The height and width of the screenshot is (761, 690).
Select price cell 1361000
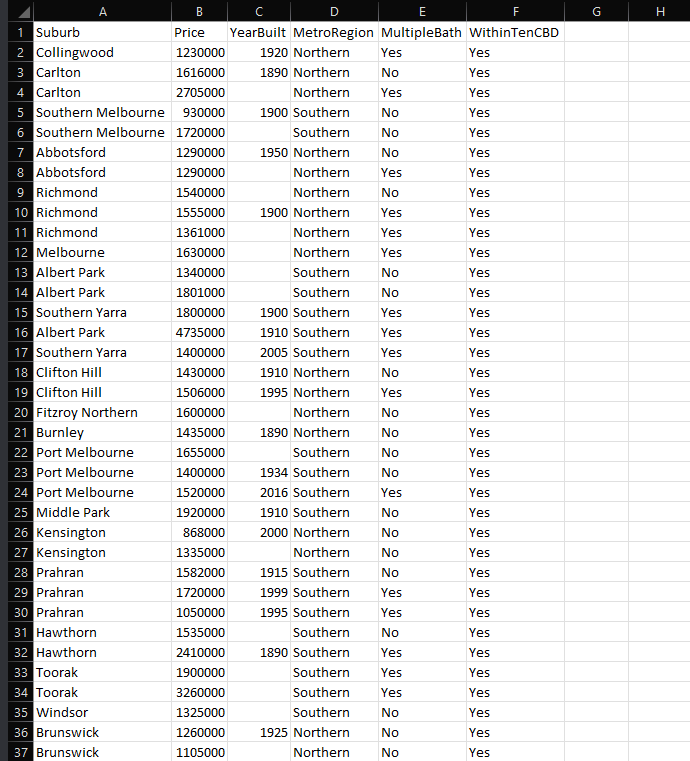coord(199,232)
